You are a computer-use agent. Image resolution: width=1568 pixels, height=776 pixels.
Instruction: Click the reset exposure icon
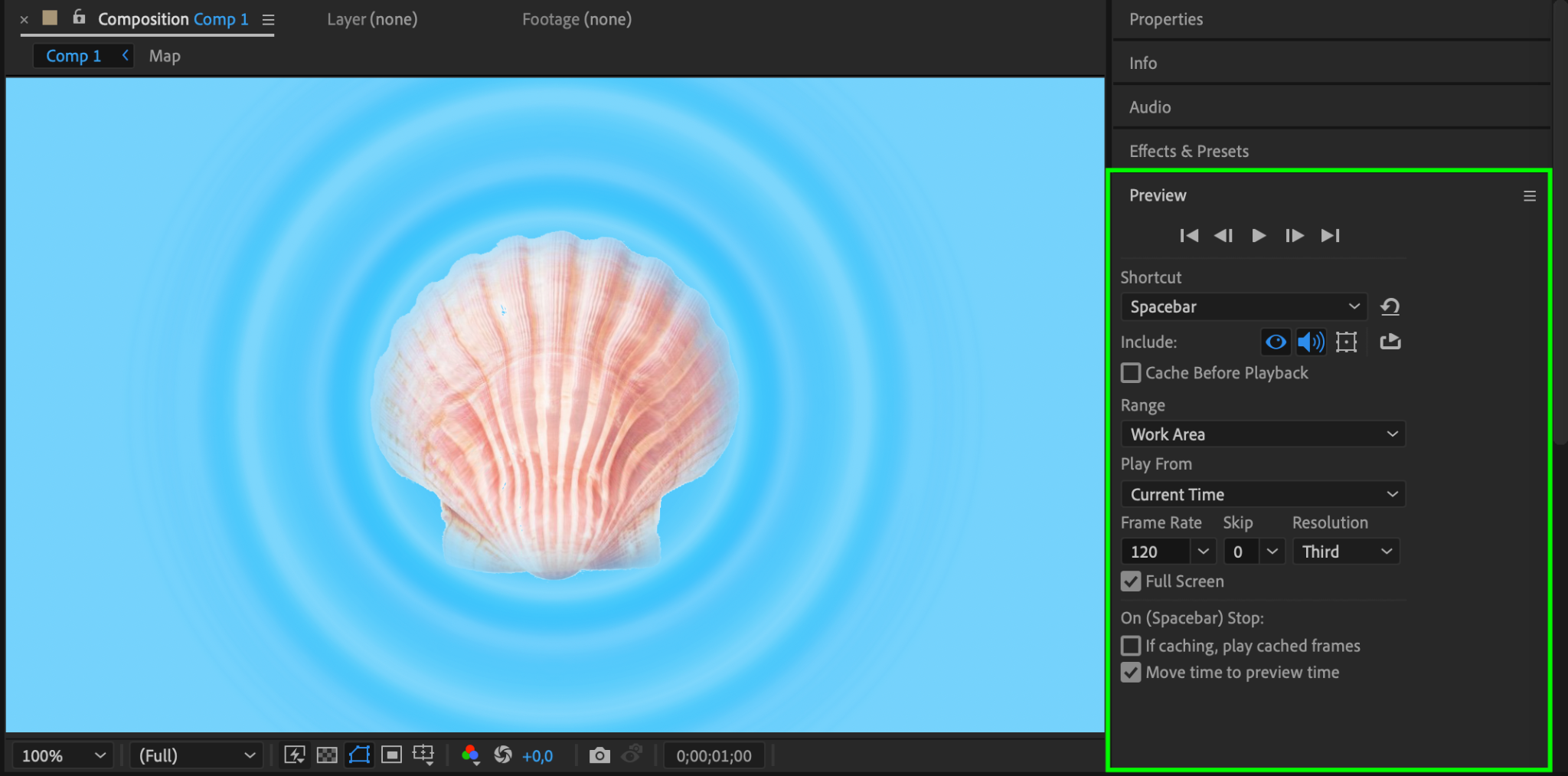coord(503,755)
